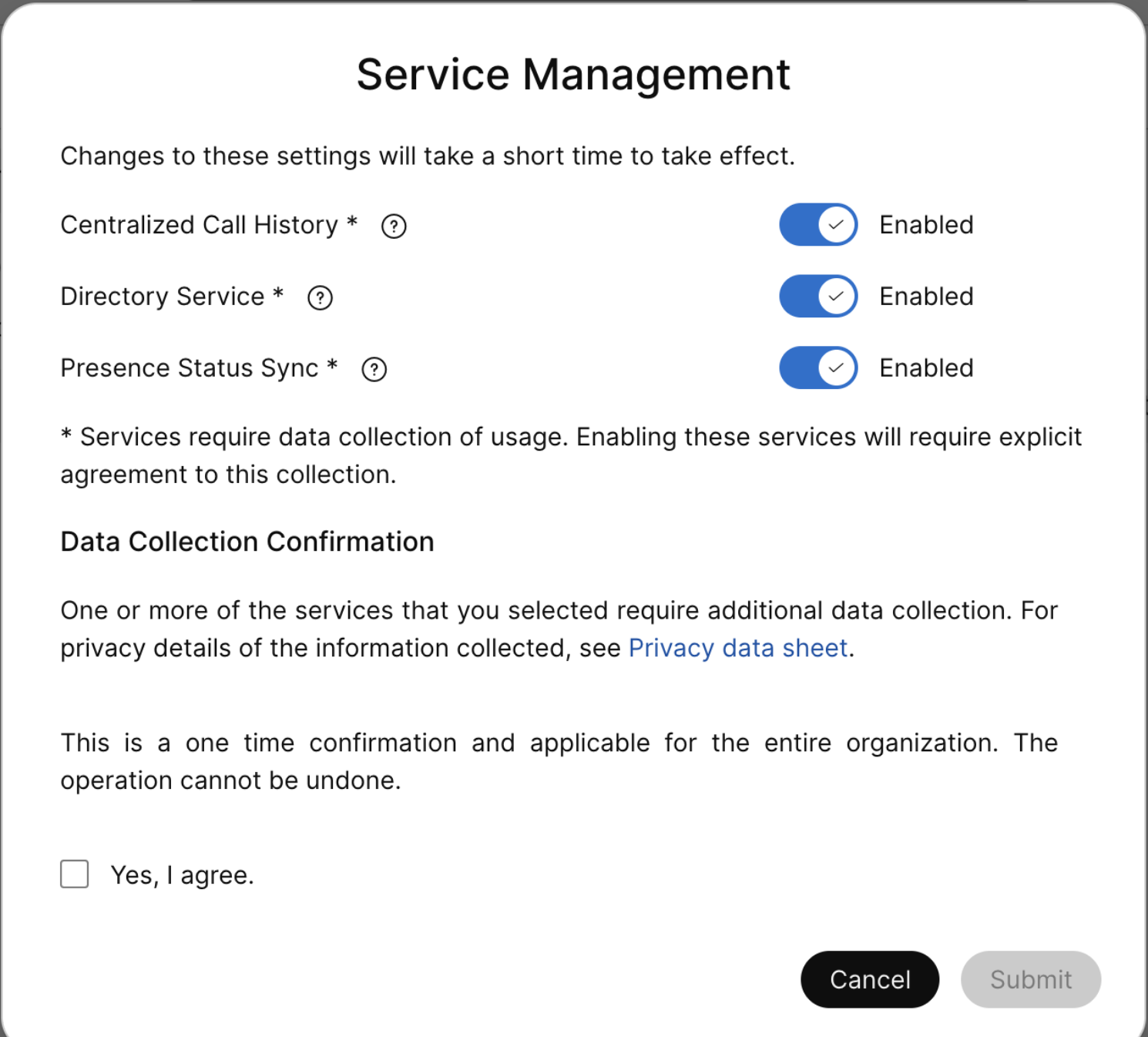Screen dimensions: 1148x1037
Task: Click the Enabled label beside Presence Status Sync
Action: 926,367
